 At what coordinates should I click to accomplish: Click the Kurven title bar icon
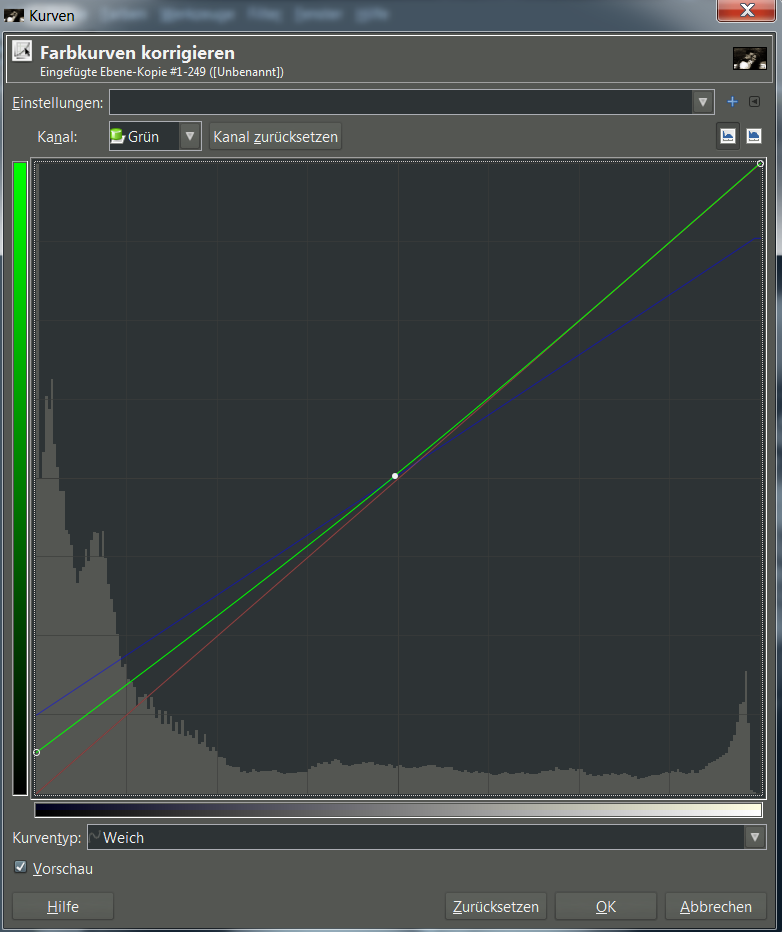tap(14, 16)
